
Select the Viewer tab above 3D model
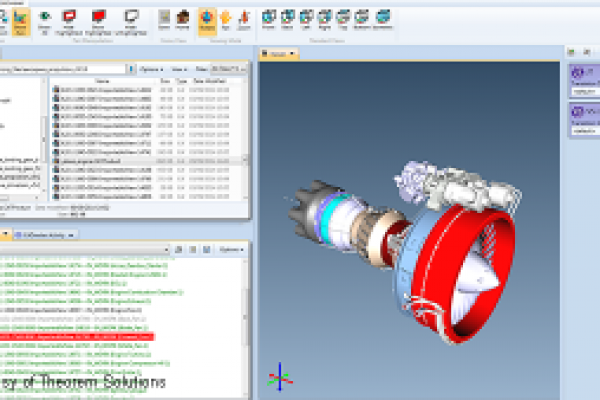[280, 54]
